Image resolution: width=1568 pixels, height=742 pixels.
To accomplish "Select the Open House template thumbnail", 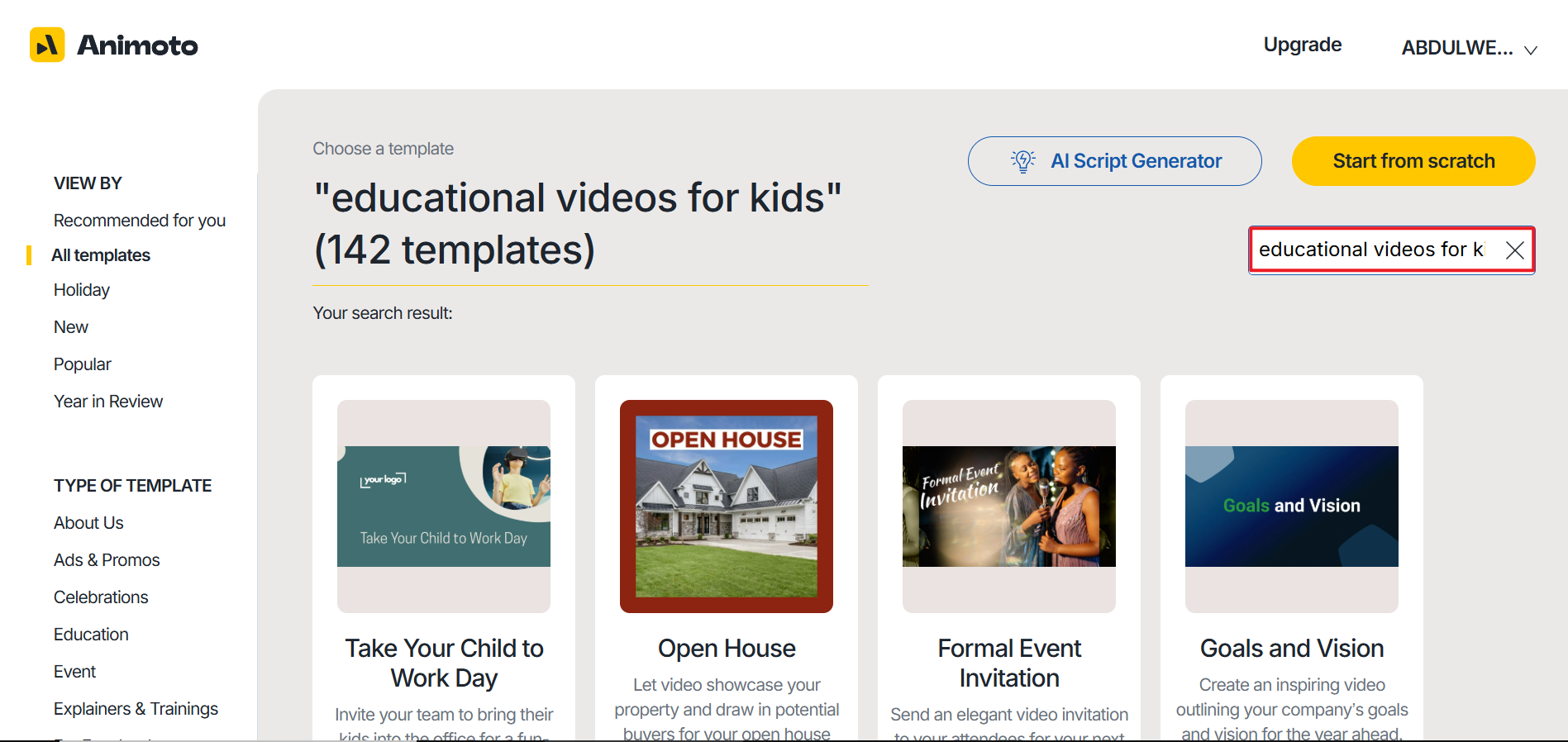I will (x=727, y=507).
